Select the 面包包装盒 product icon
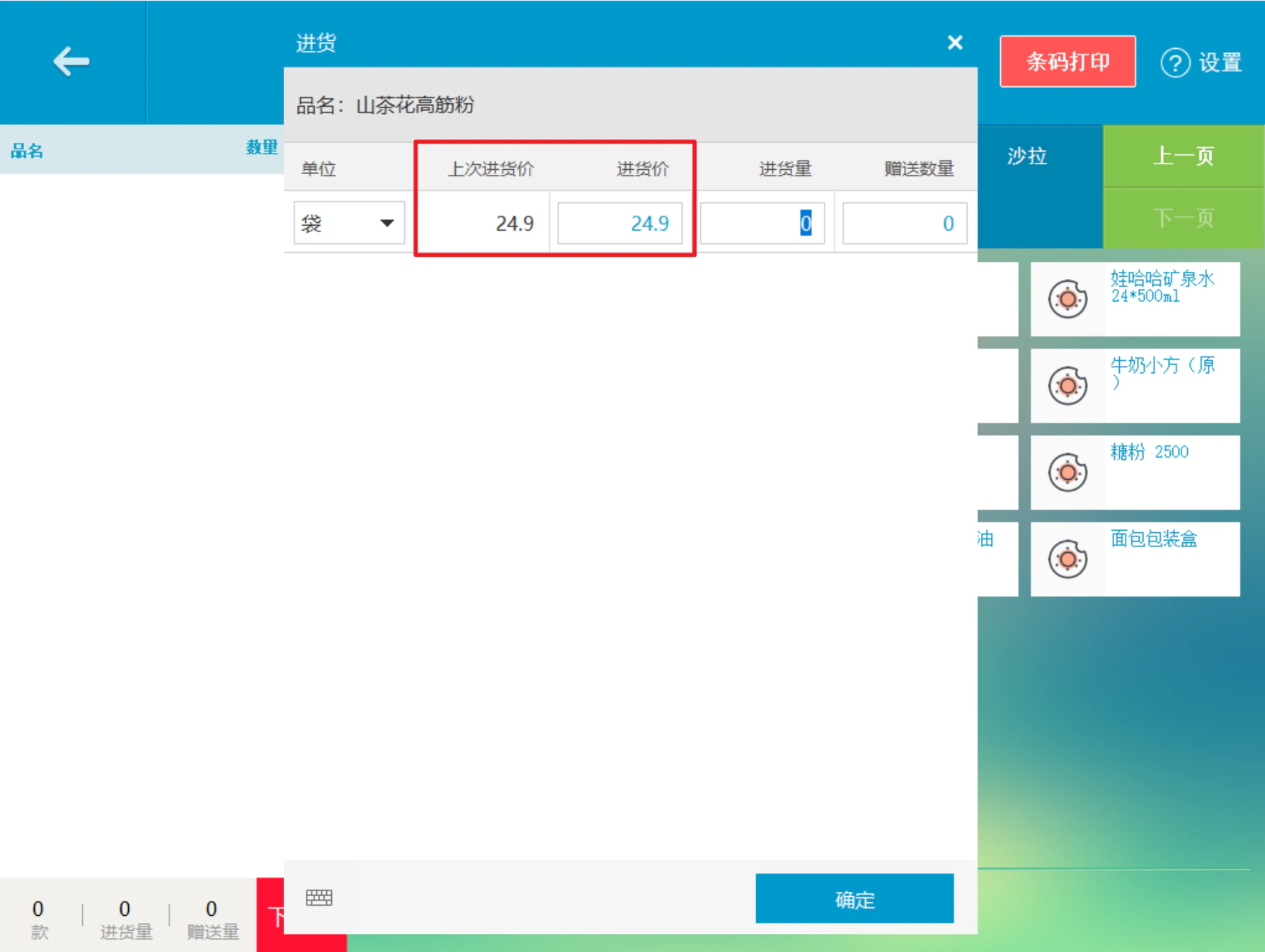The height and width of the screenshot is (952, 1265). [1067, 559]
